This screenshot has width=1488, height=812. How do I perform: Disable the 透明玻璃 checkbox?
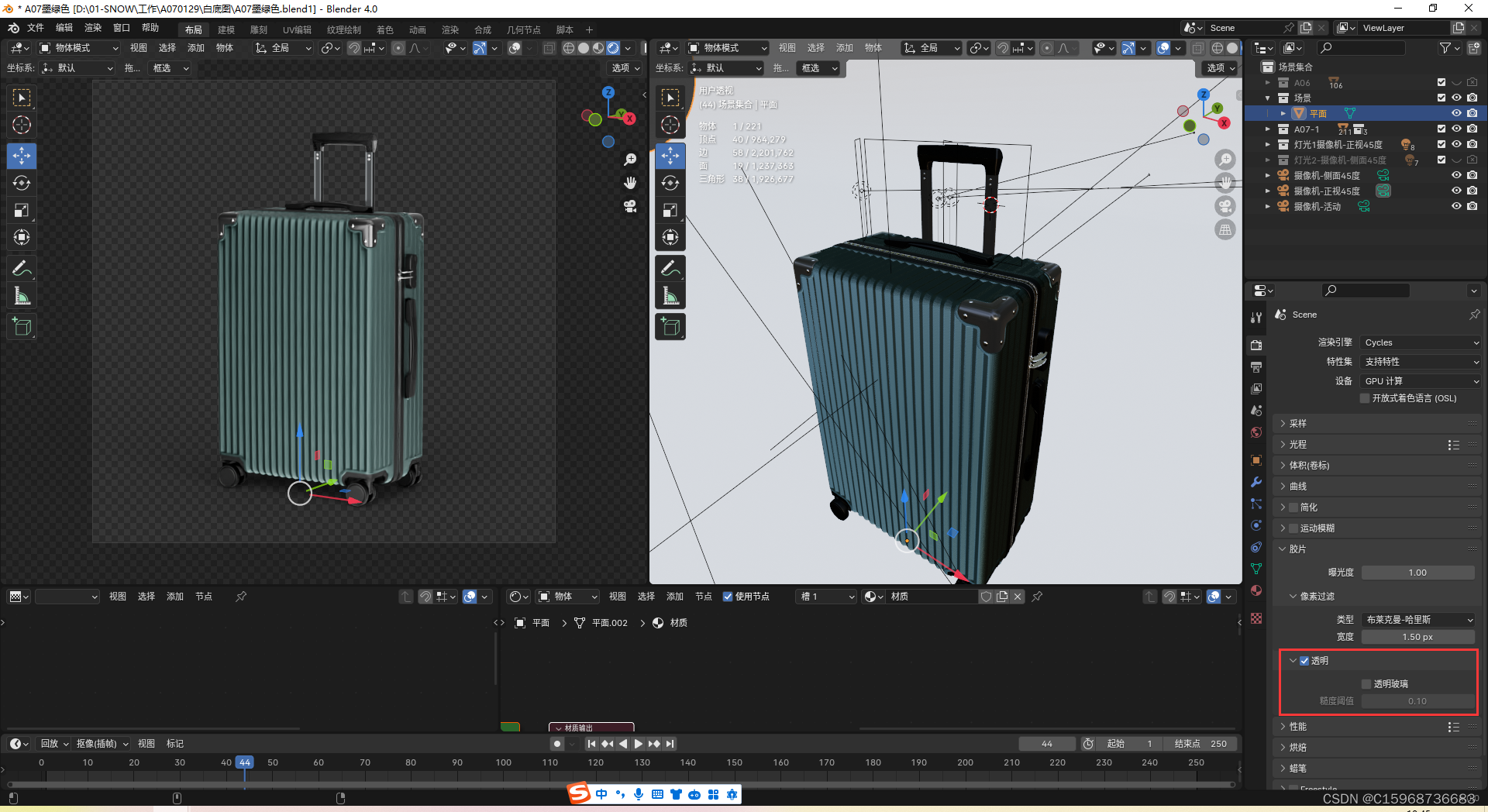[1368, 684]
